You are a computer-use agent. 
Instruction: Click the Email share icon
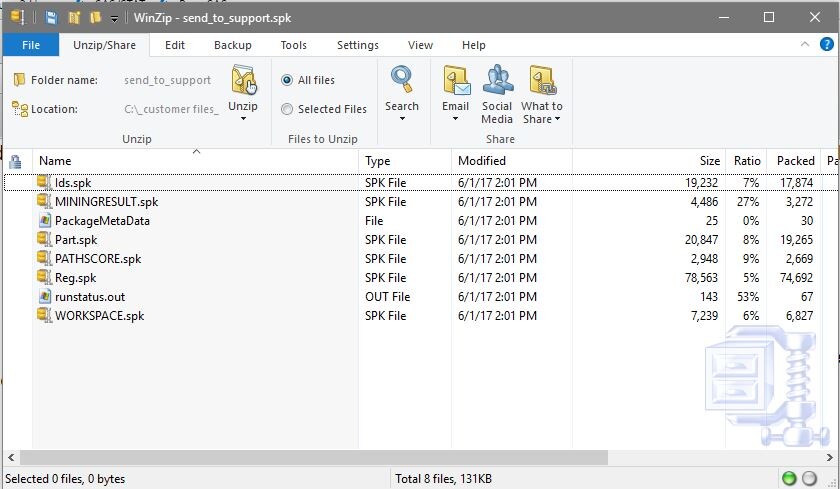pos(455,82)
